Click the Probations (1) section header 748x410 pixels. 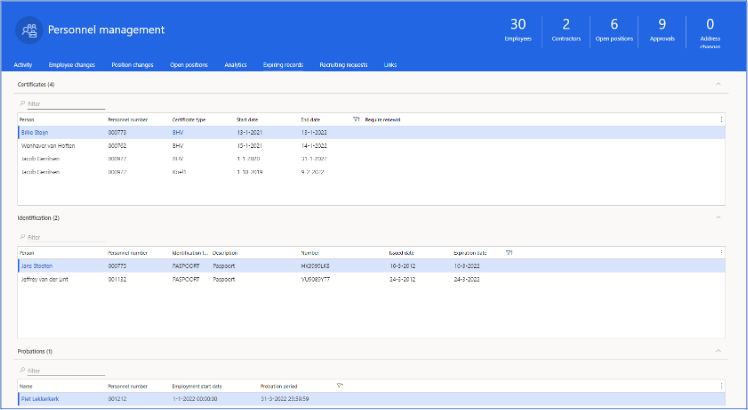point(35,351)
